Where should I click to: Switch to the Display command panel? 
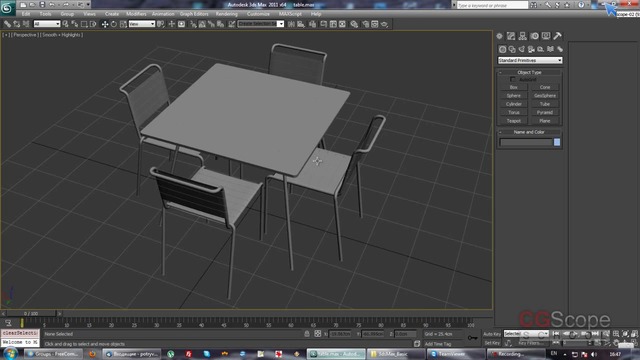[x=546, y=36]
